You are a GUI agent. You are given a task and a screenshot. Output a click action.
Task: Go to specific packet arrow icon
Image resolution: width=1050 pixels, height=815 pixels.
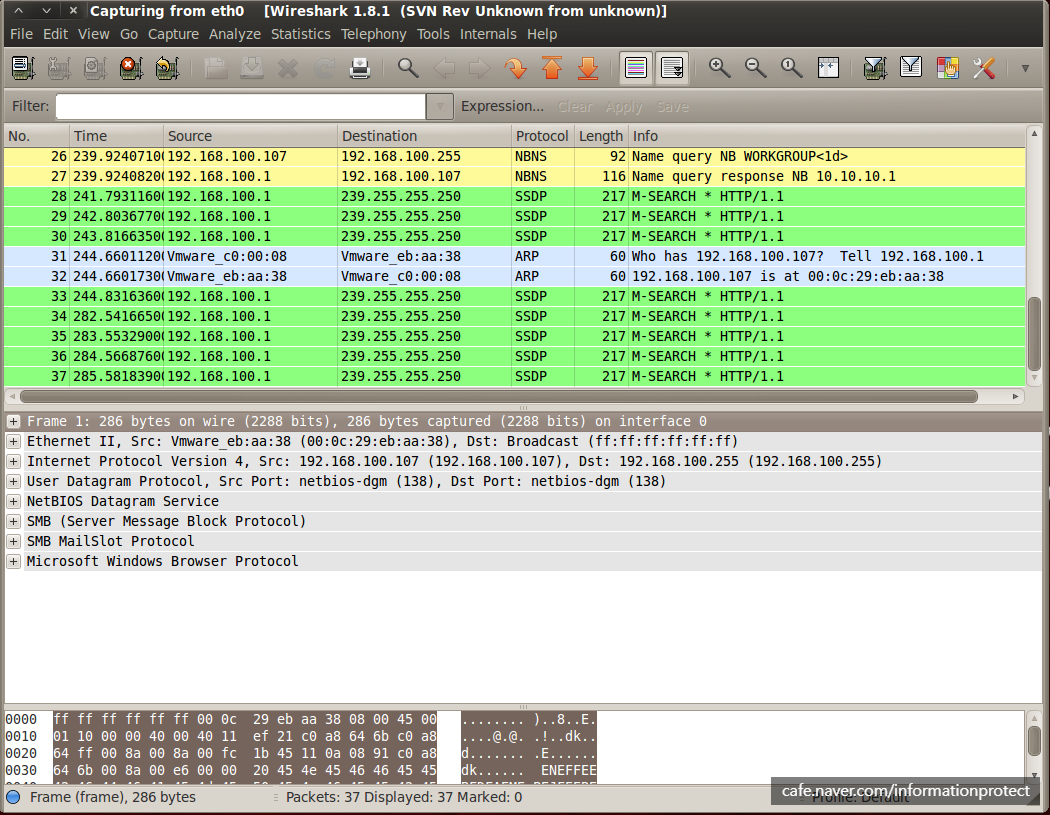(516, 68)
